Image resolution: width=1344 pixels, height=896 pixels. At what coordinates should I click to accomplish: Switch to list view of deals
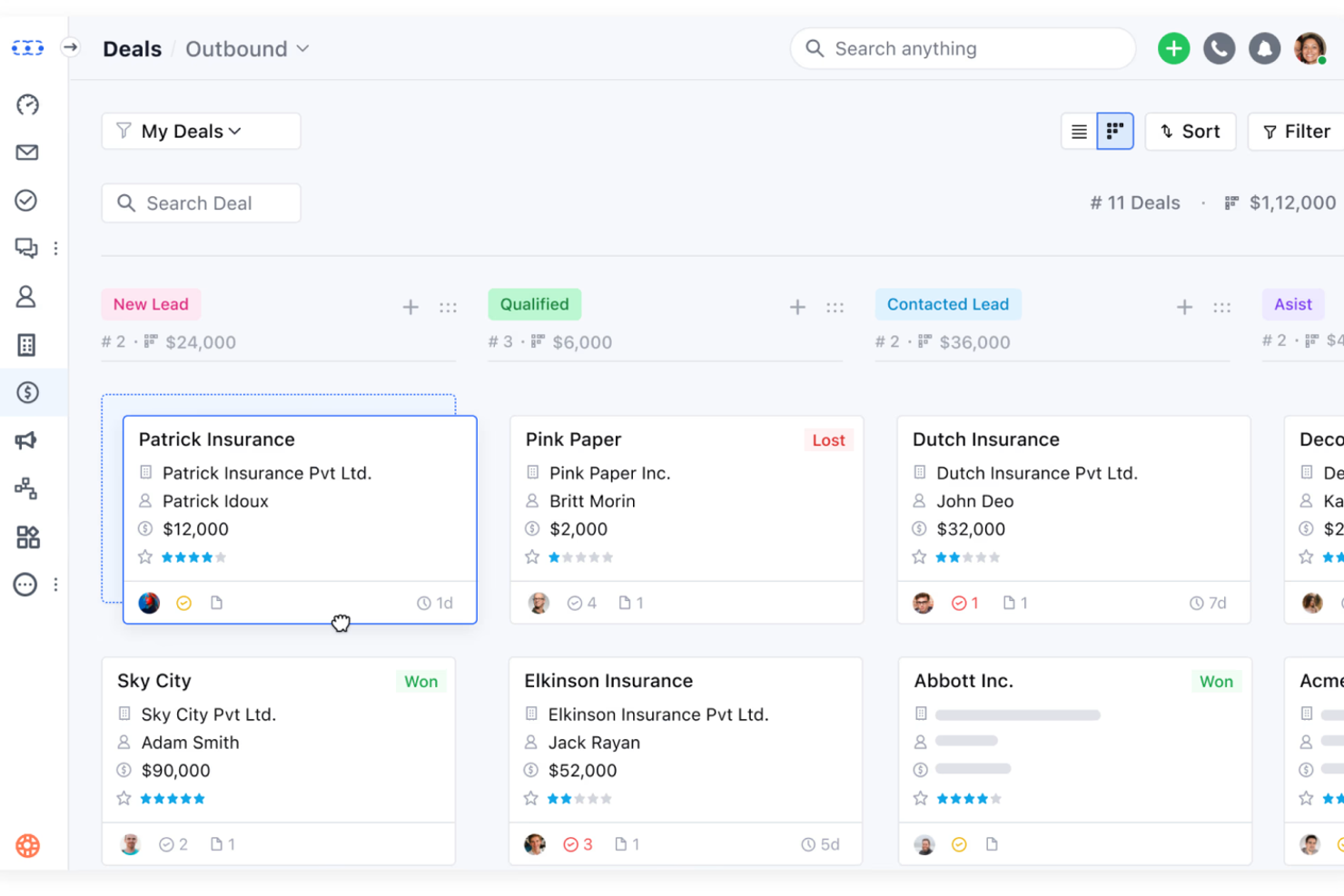[x=1079, y=131]
